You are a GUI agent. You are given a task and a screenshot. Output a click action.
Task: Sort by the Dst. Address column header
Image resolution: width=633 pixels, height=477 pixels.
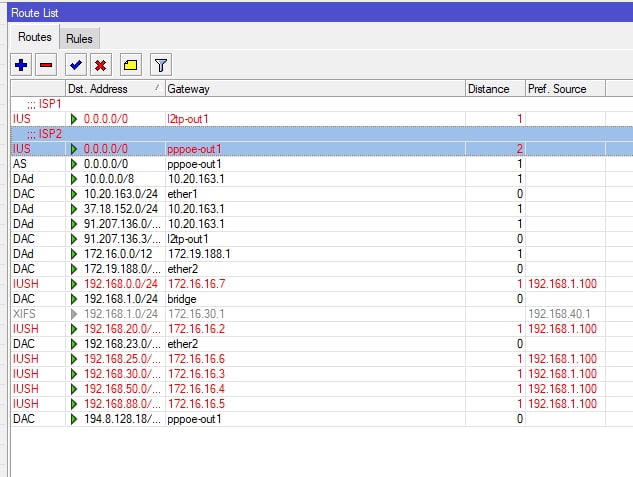click(x=115, y=89)
